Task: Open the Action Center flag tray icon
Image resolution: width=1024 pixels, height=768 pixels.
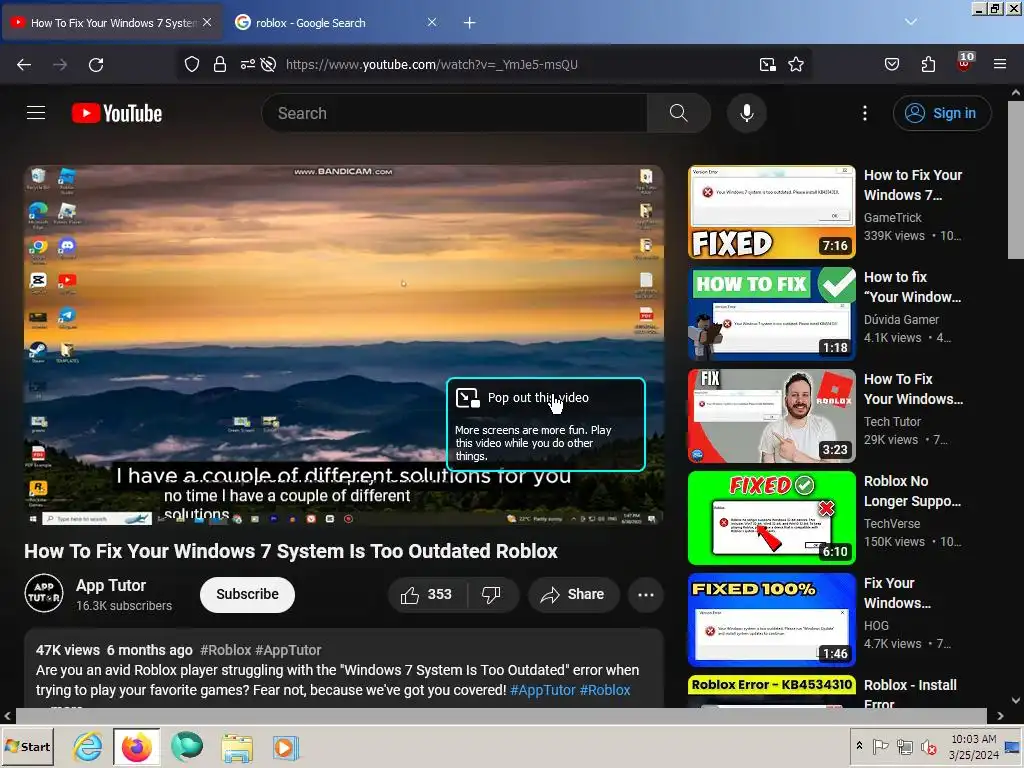Action: [880, 746]
